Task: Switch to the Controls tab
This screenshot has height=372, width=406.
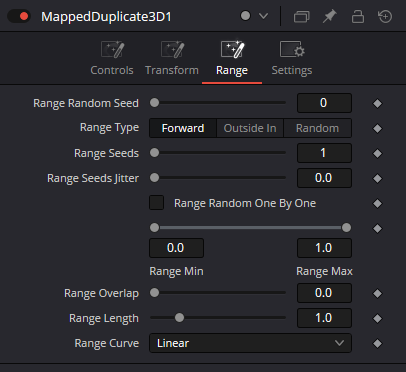Action: click(112, 59)
